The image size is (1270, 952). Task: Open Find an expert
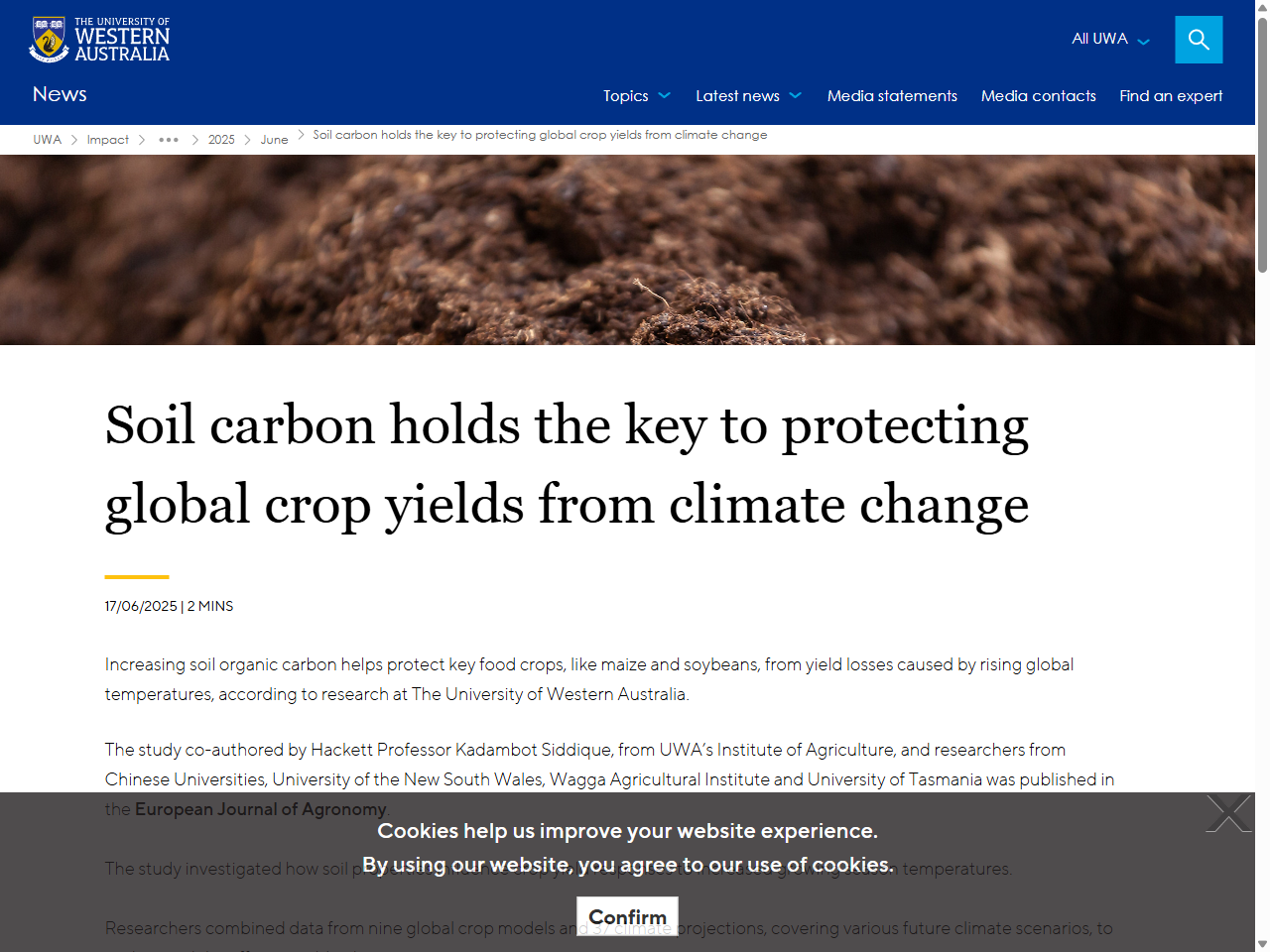pyautogui.click(x=1171, y=96)
